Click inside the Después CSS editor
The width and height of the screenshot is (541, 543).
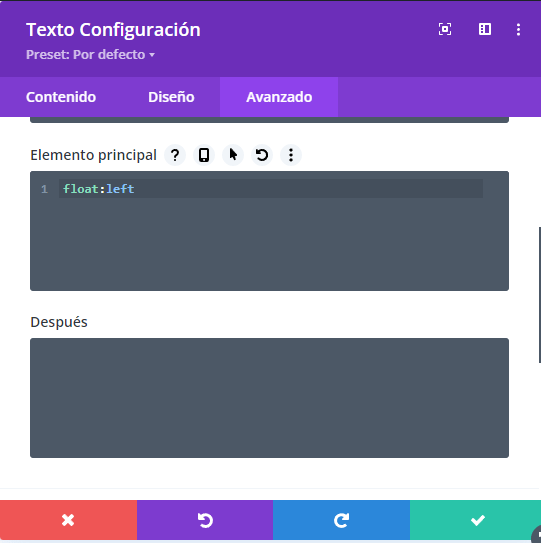(269, 398)
